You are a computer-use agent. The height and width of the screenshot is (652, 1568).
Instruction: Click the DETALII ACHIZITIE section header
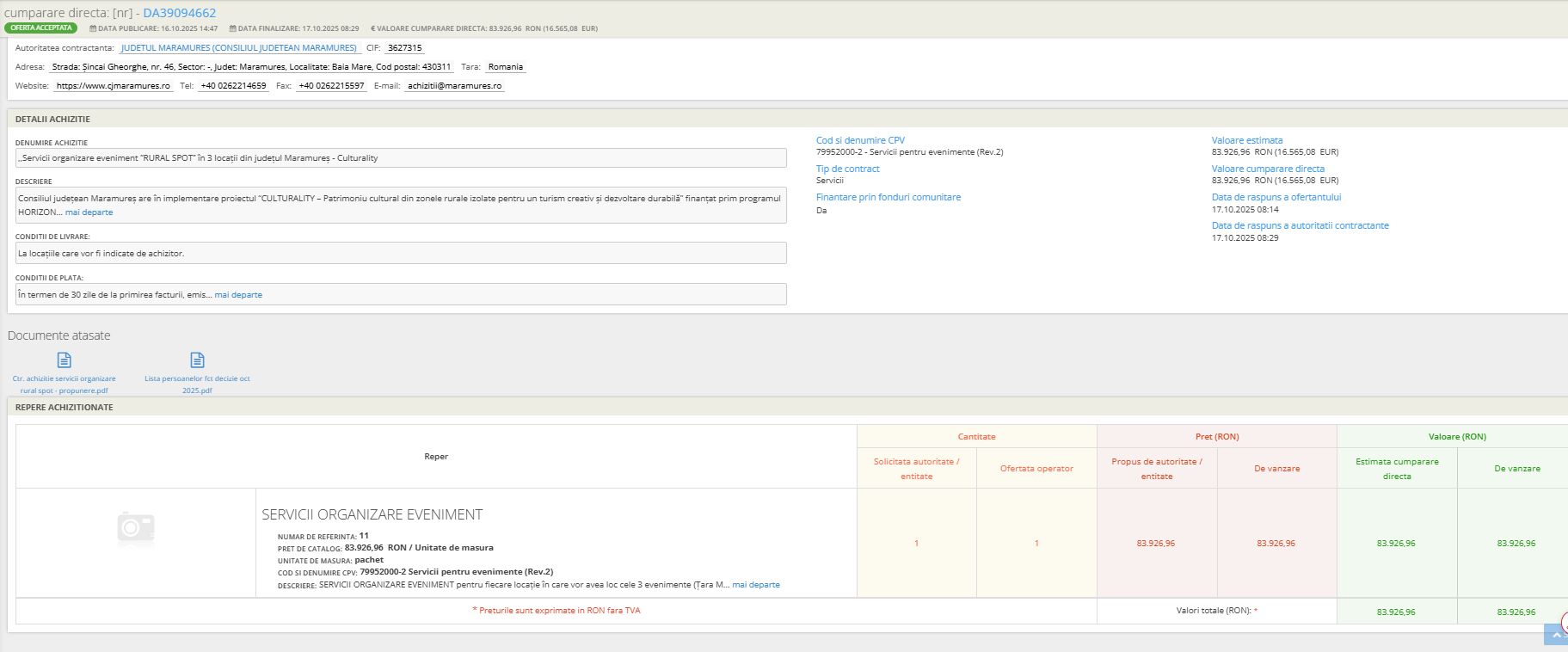52,120
